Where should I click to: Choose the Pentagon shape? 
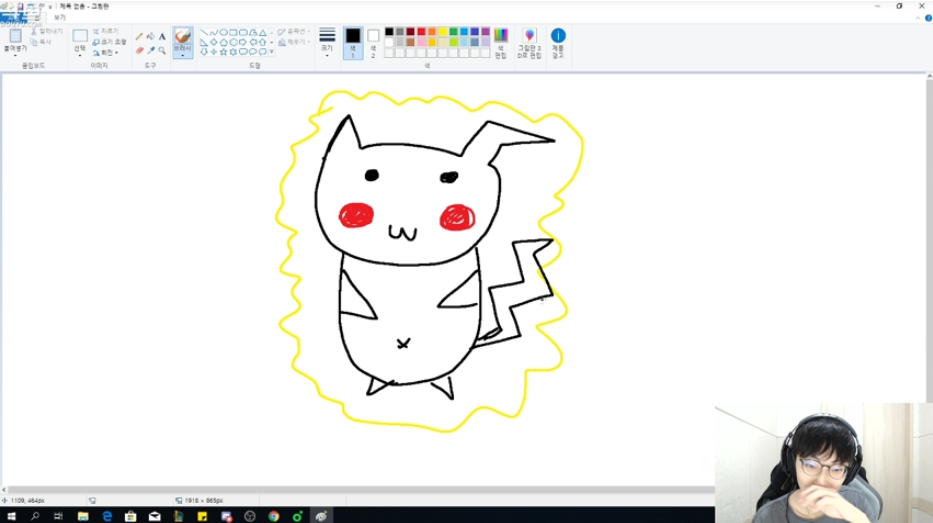tap(223, 42)
